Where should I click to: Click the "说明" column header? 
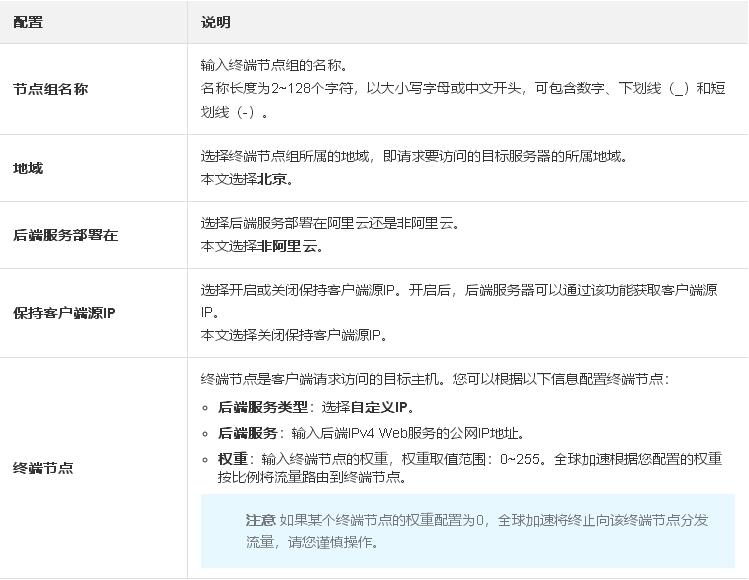(x=215, y=21)
